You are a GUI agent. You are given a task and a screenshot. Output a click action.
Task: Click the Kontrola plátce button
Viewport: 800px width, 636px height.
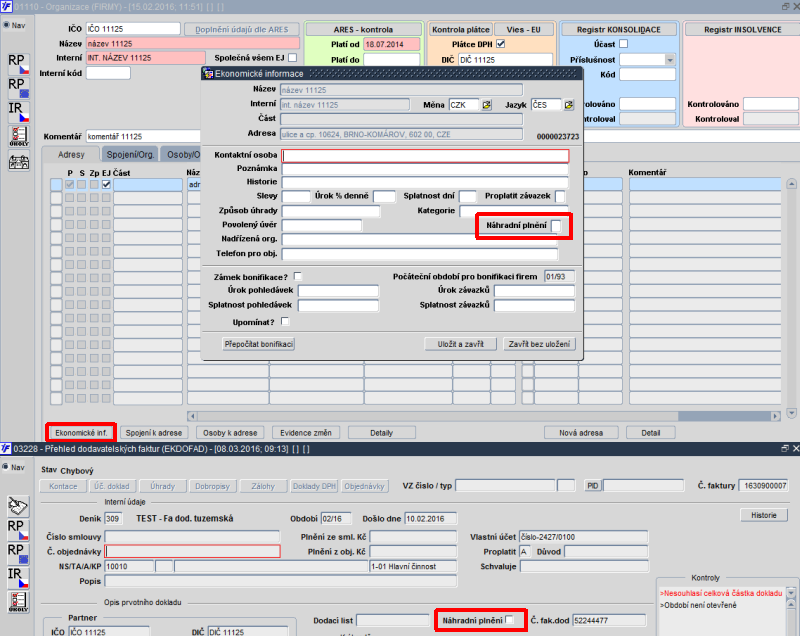pos(460,30)
